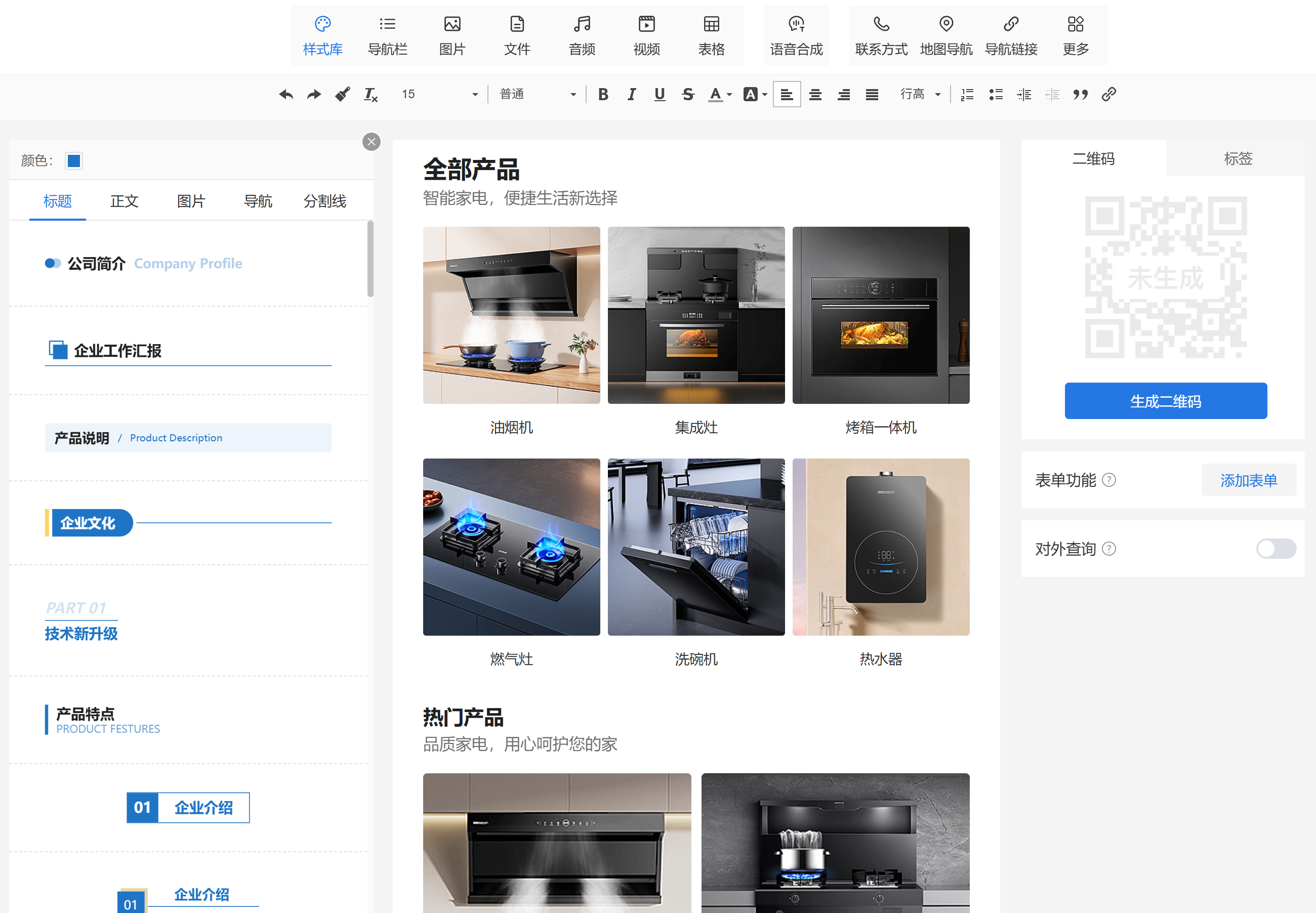Select the 产品说明 Product Description title style
Screen dimensions: 1316x913
188,438
